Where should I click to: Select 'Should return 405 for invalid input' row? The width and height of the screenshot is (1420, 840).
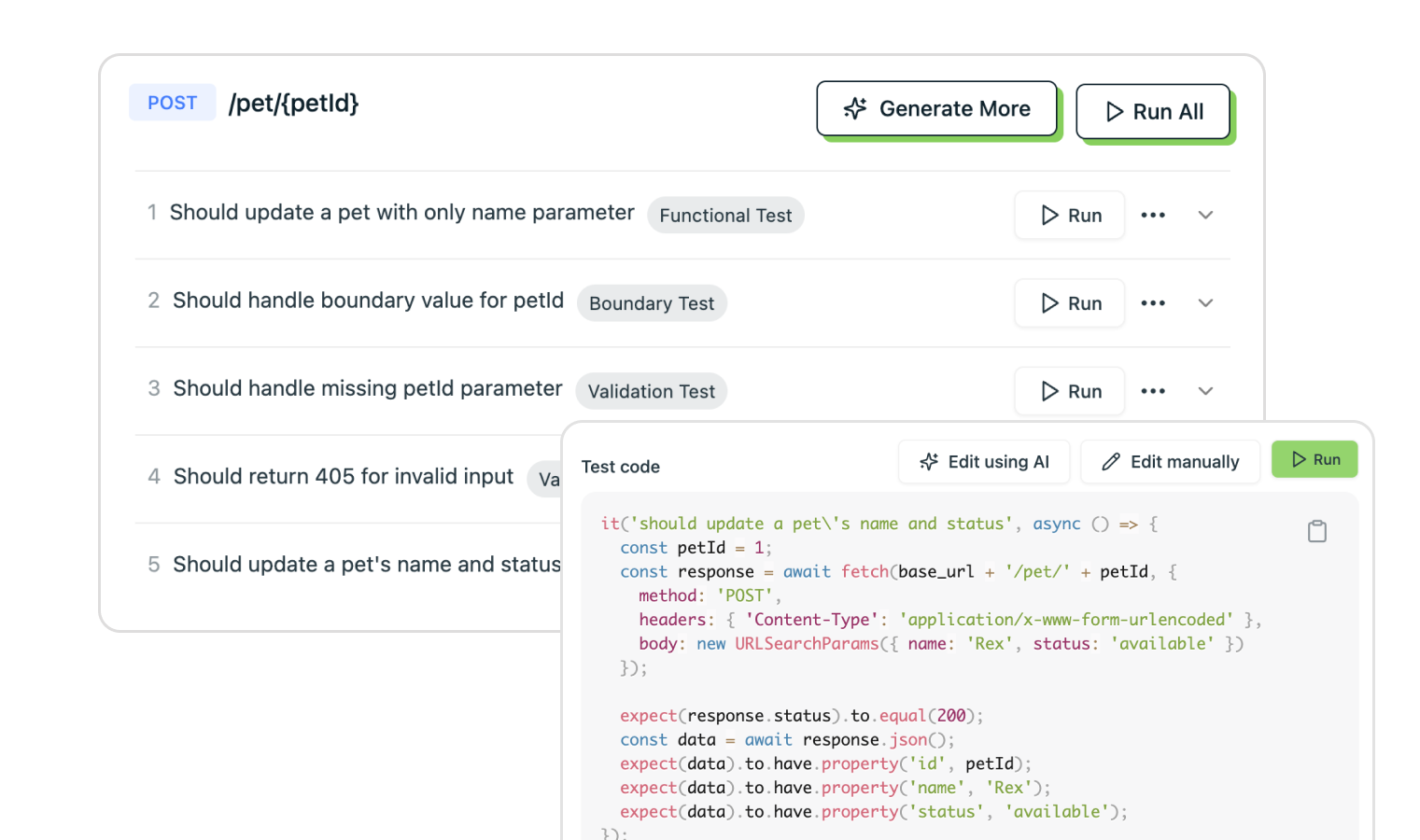coord(344,477)
